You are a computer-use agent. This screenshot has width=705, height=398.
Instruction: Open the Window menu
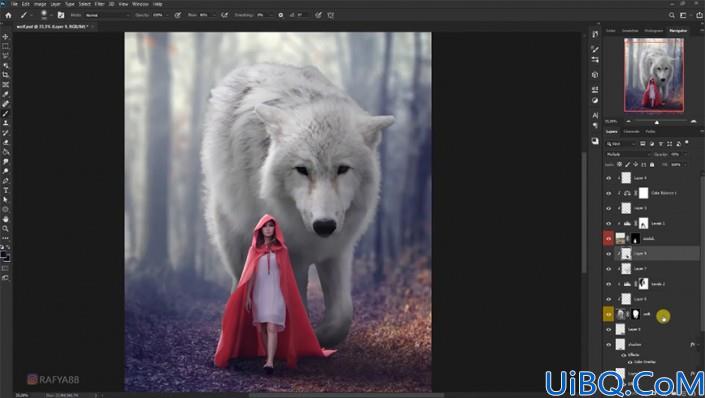click(140, 4)
